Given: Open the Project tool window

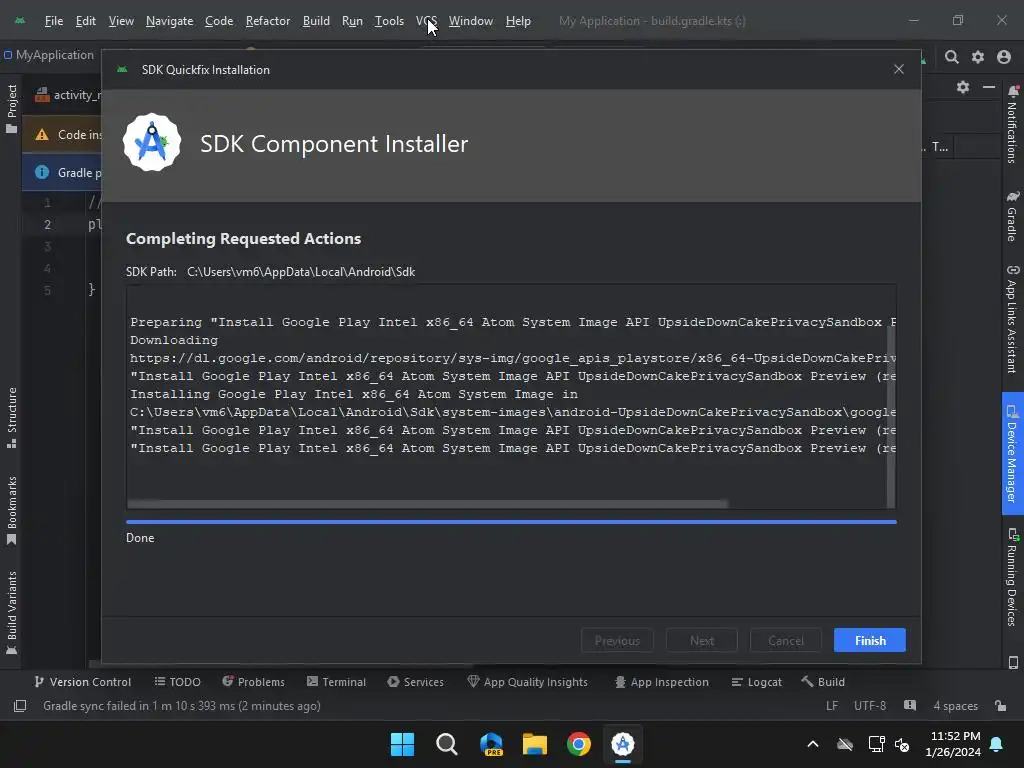Looking at the screenshot, I should coord(12,108).
